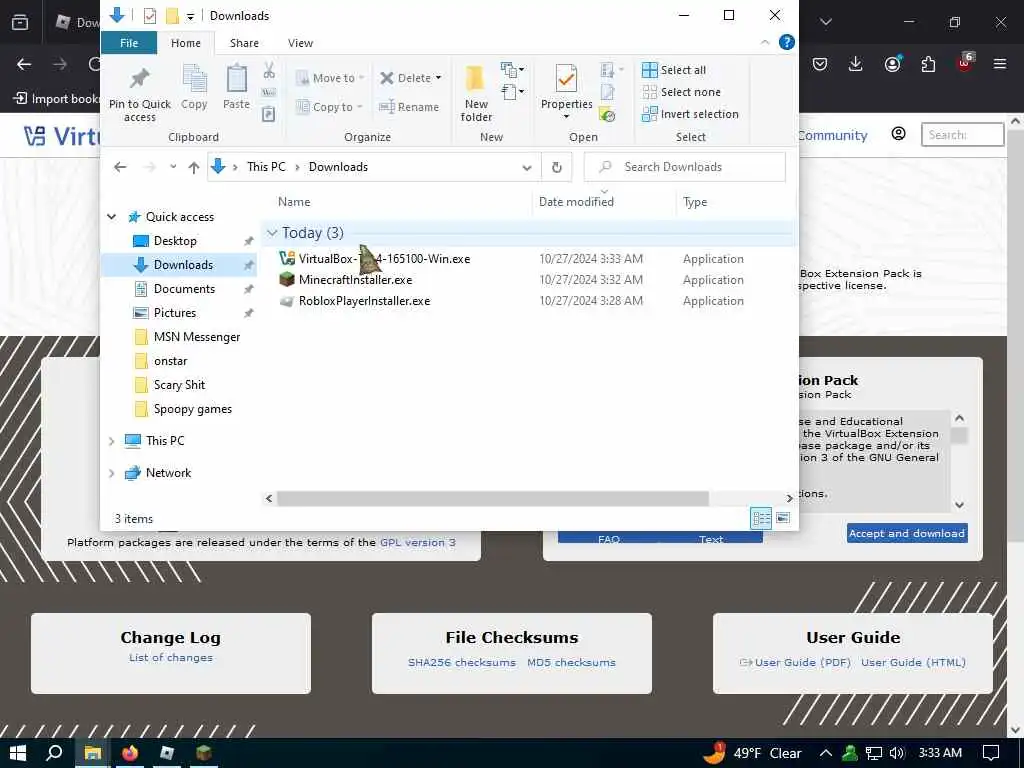Open Desktop in navigation pane
This screenshot has height=768, width=1024.
pos(175,241)
